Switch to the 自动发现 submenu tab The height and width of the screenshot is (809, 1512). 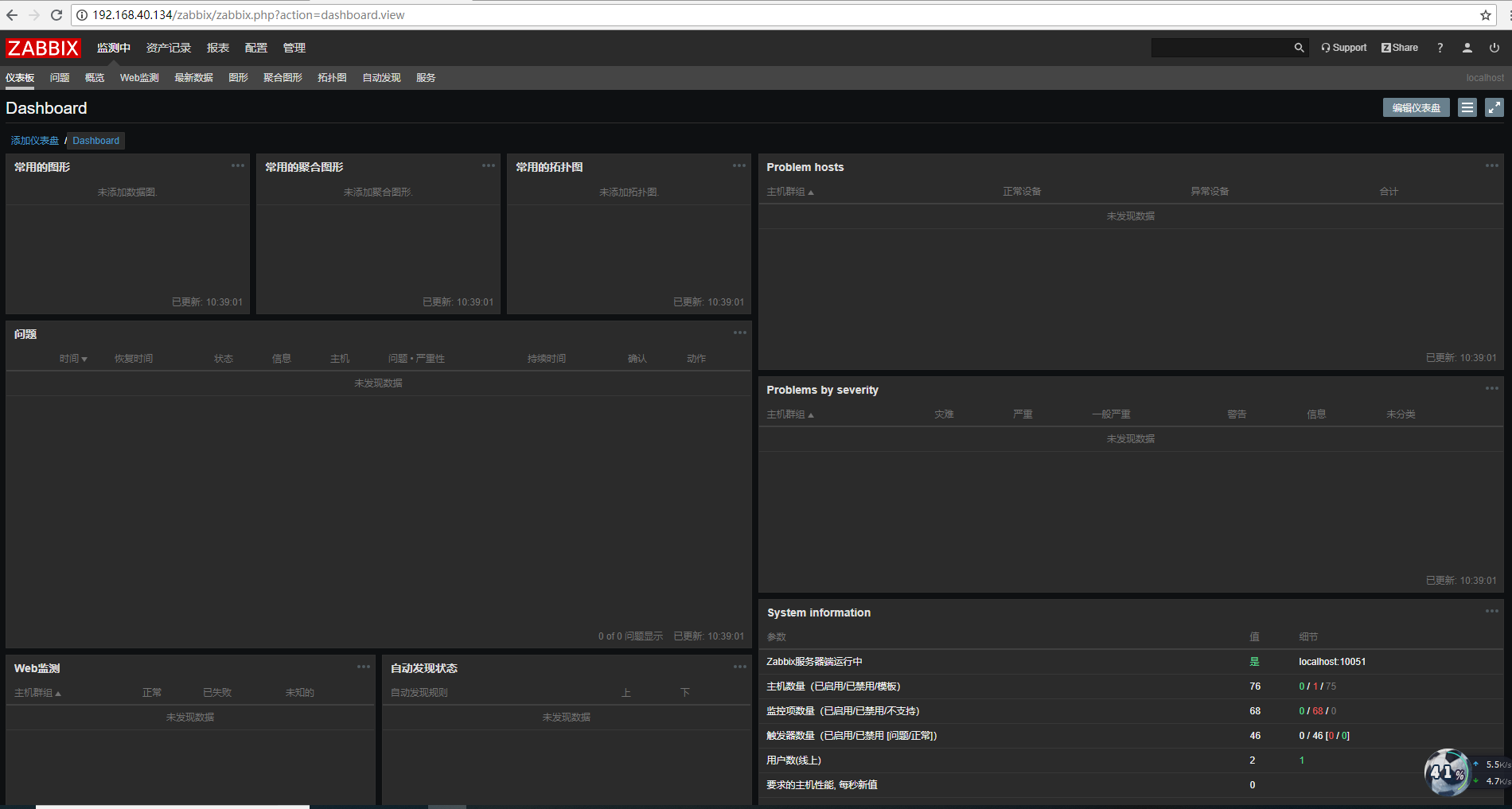click(x=381, y=78)
